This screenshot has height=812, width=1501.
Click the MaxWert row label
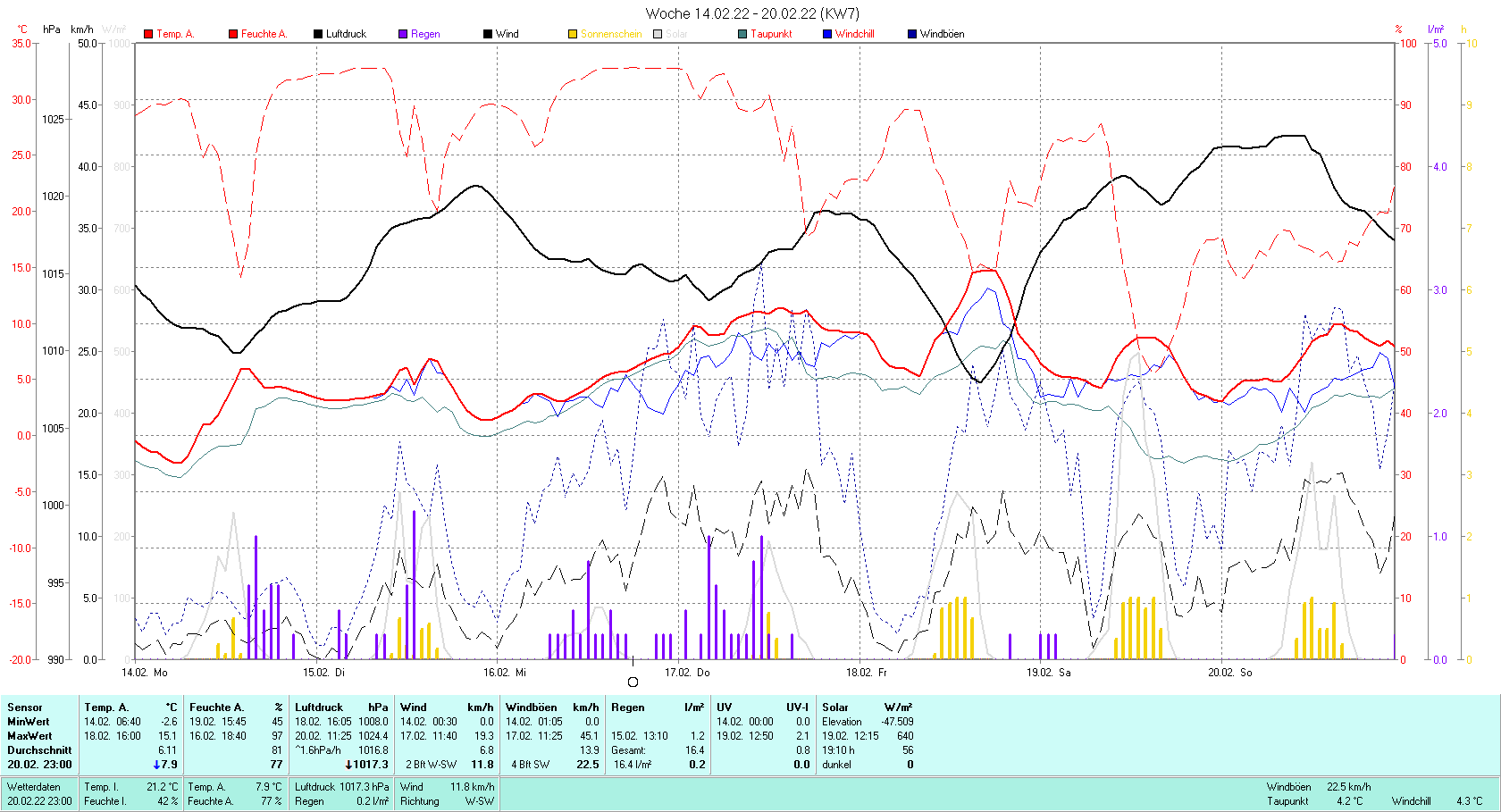29,736
